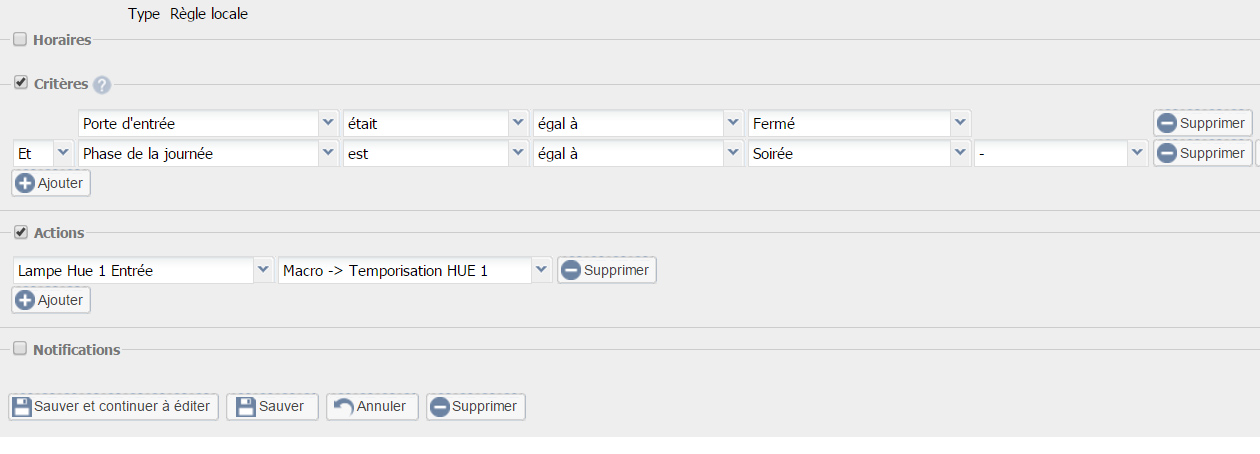
Task: Click the minus icon beside Macro Temporisation HUE 1
Action: click(571, 270)
